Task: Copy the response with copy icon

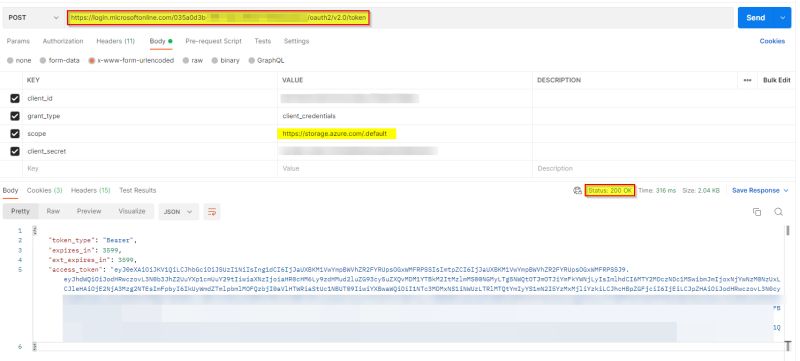Action: (757, 212)
